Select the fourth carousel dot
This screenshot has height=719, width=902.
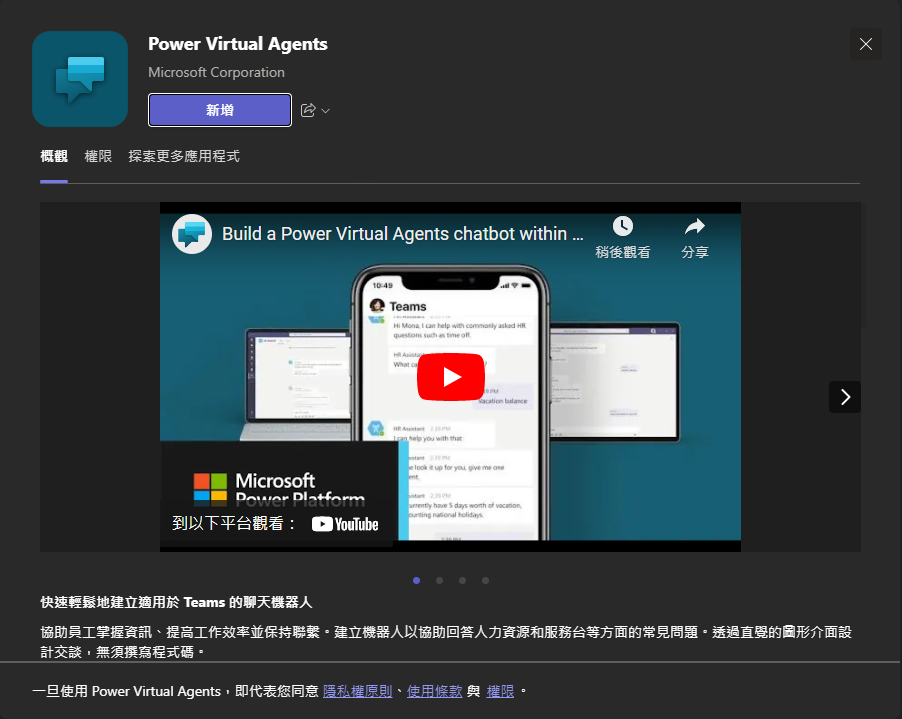pyautogui.click(x=486, y=580)
